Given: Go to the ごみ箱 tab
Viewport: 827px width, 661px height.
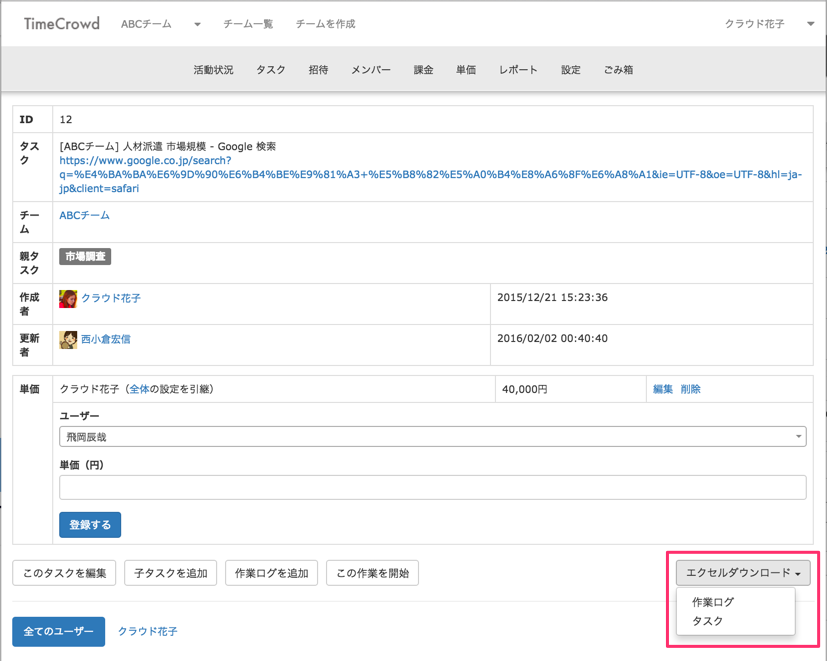Looking at the screenshot, I should (x=618, y=70).
